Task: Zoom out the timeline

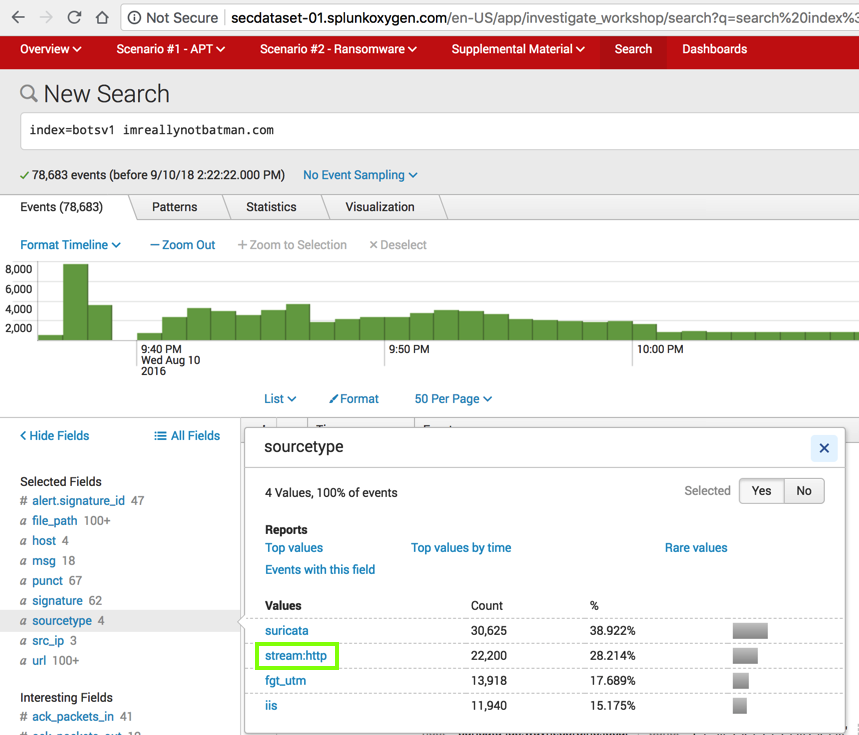Action: [x=182, y=245]
